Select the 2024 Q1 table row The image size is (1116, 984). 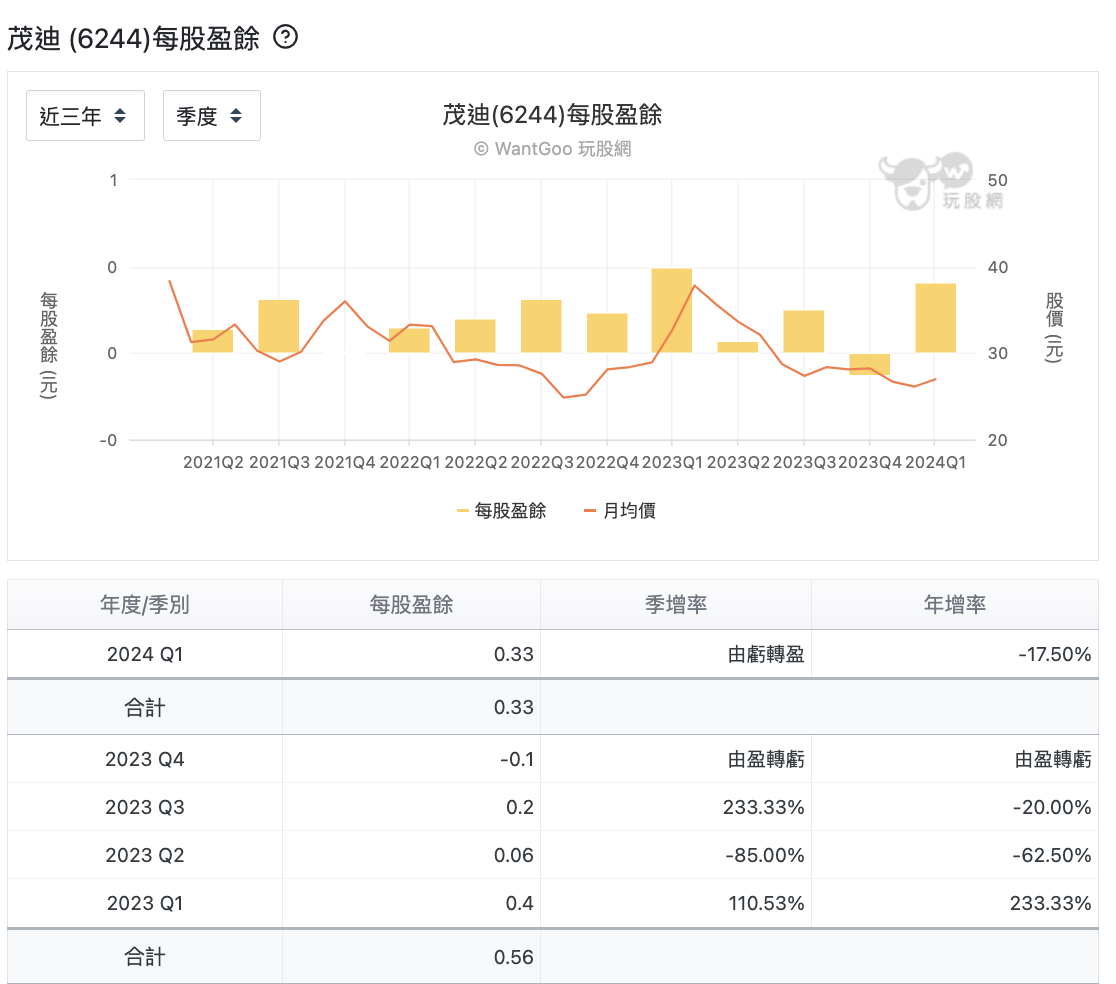[x=552, y=654]
